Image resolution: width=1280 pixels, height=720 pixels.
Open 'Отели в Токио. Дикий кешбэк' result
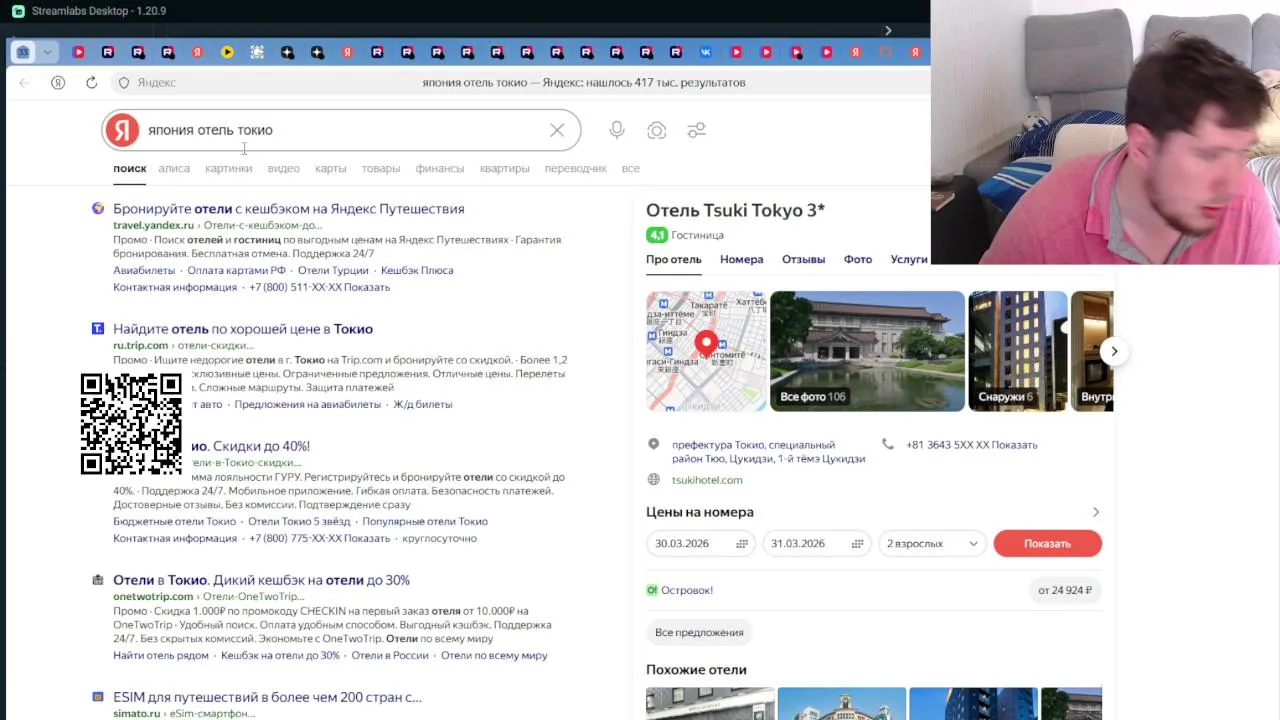click(x=262, y=580)
